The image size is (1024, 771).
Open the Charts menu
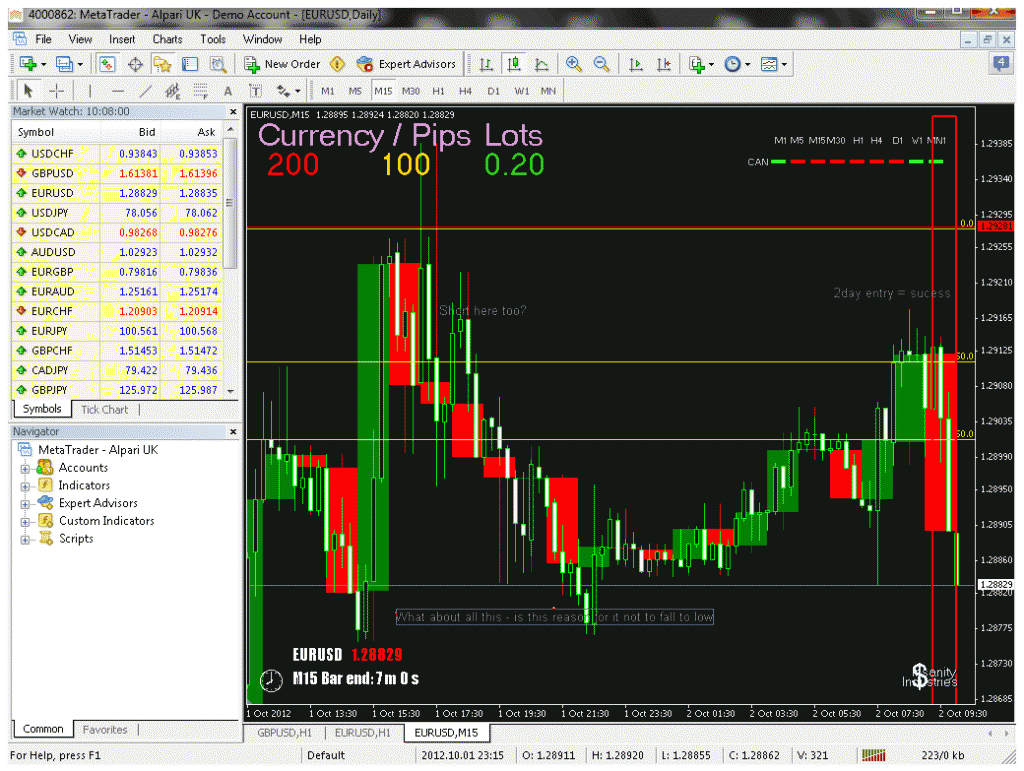click(167, 39)
